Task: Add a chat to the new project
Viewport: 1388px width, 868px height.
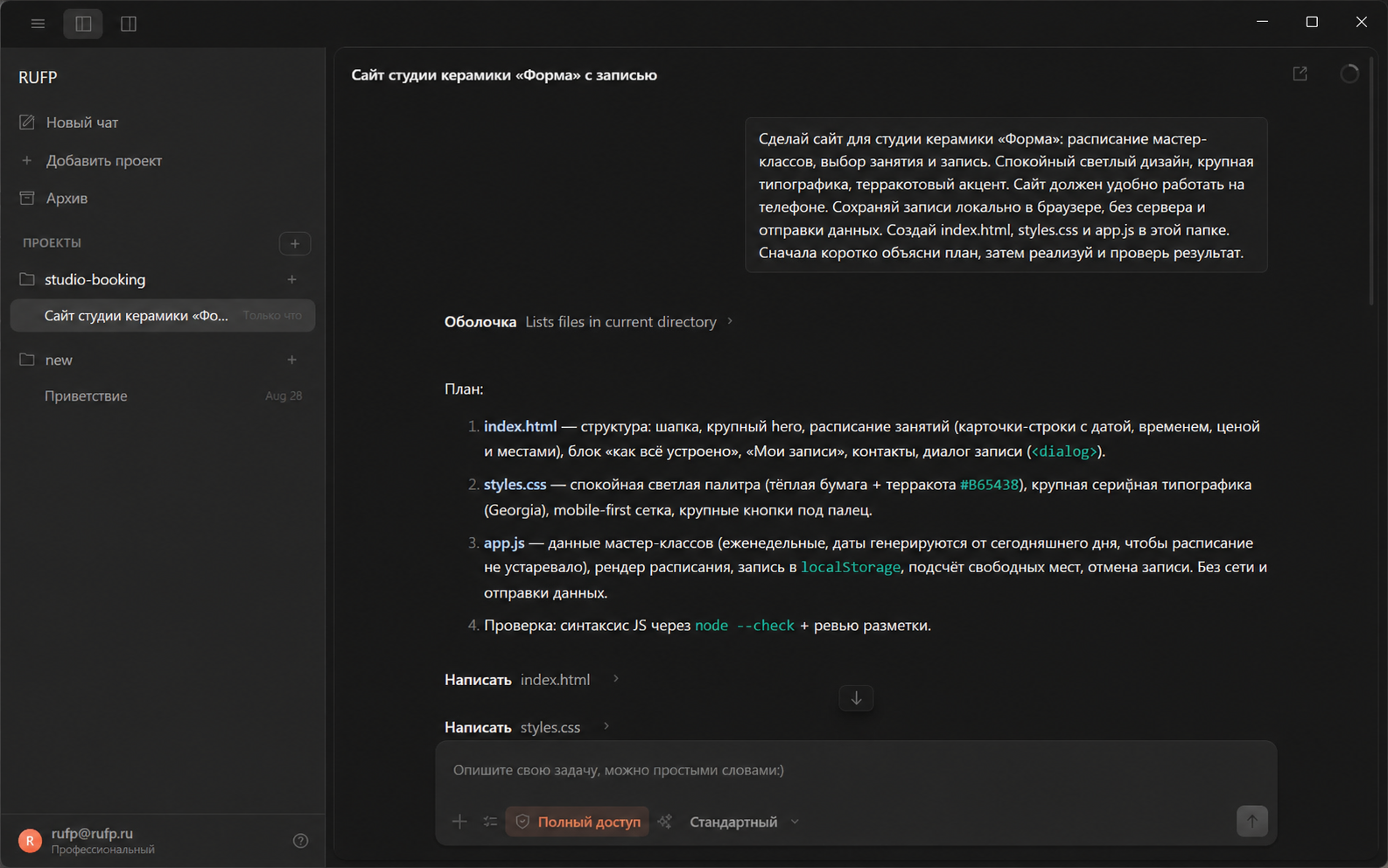Action: [x=292, y=360]
